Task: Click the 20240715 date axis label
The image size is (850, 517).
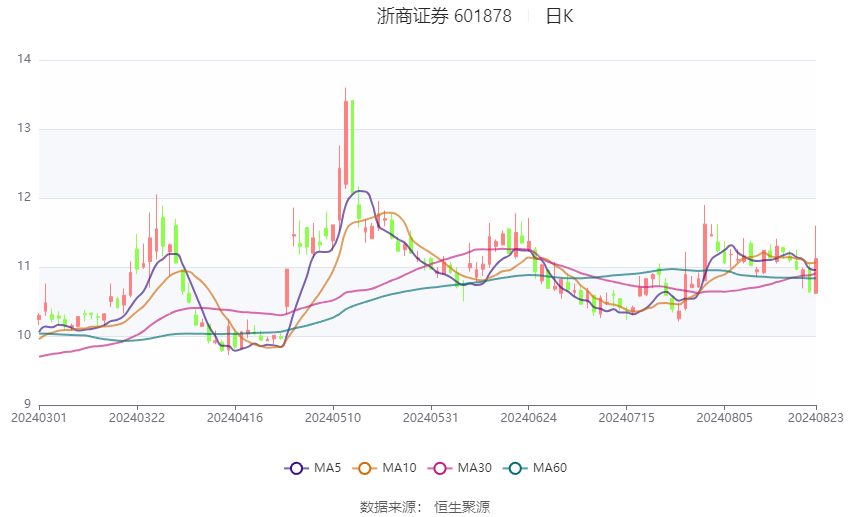Action: tap(626, 418)
